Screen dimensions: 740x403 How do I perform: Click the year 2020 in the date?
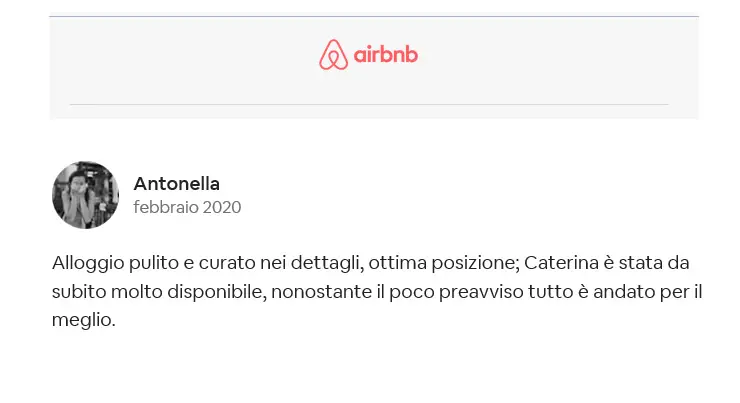coord(222,207)
